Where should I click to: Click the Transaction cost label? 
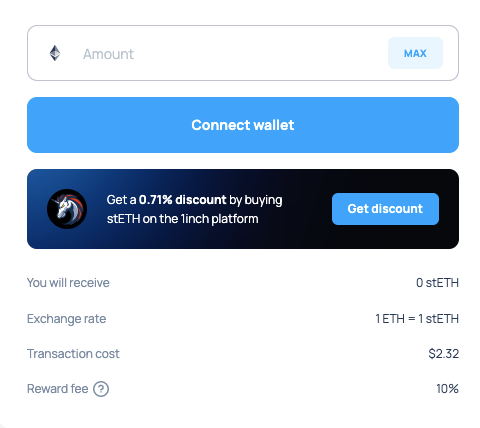point(73,354)
